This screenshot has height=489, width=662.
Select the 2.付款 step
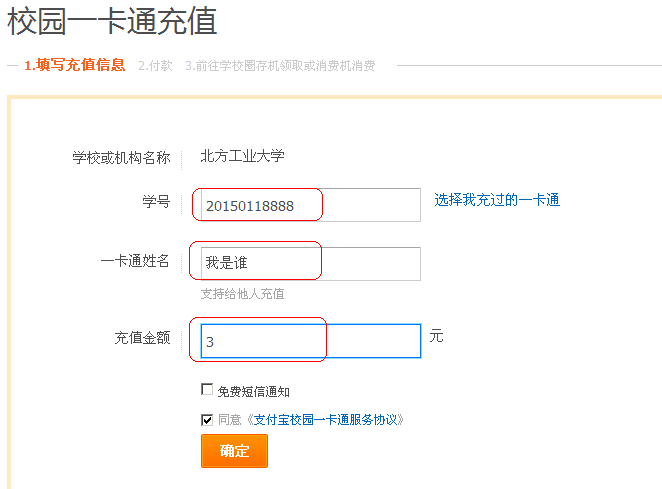[155, 65]
